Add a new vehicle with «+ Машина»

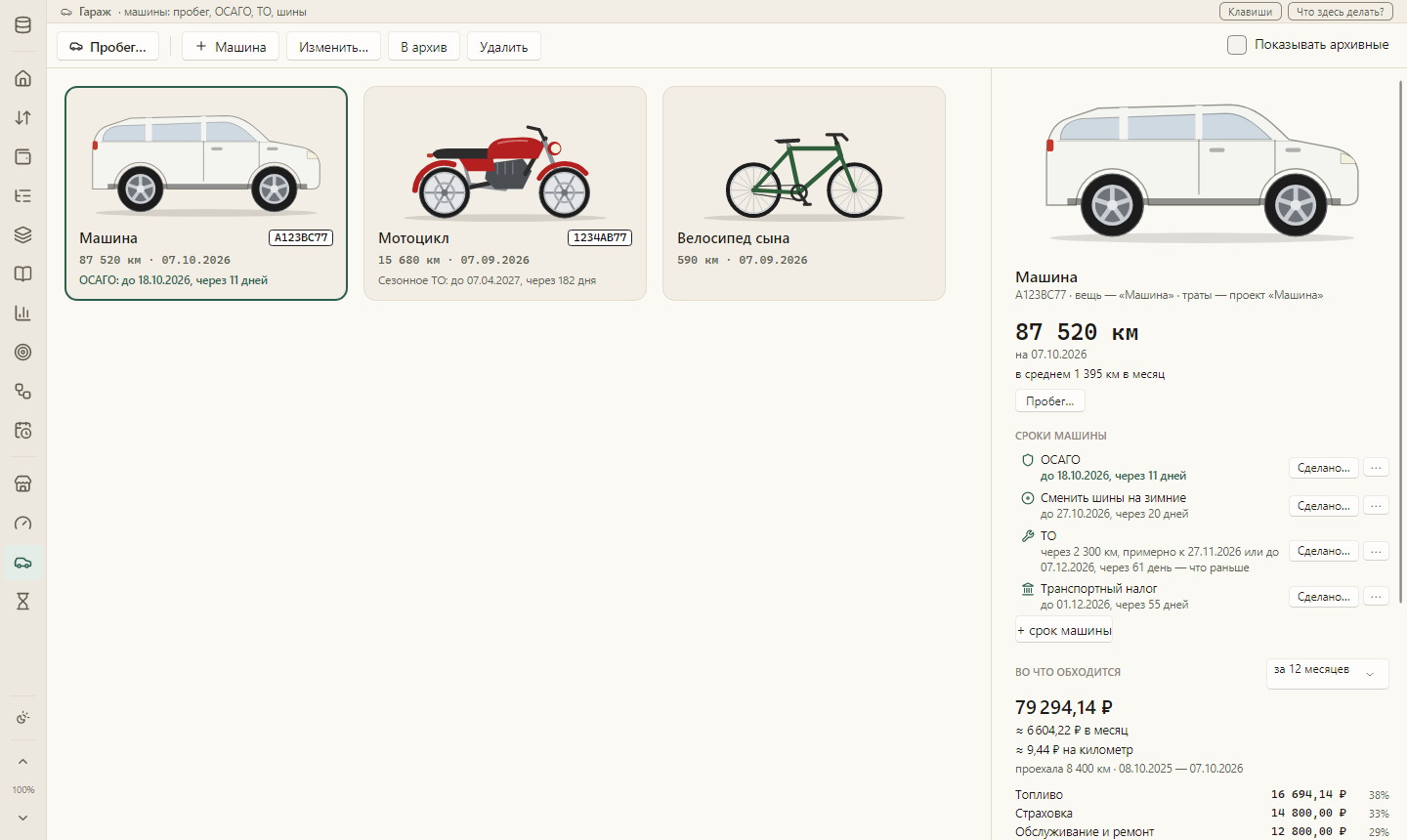coord(231,46)
